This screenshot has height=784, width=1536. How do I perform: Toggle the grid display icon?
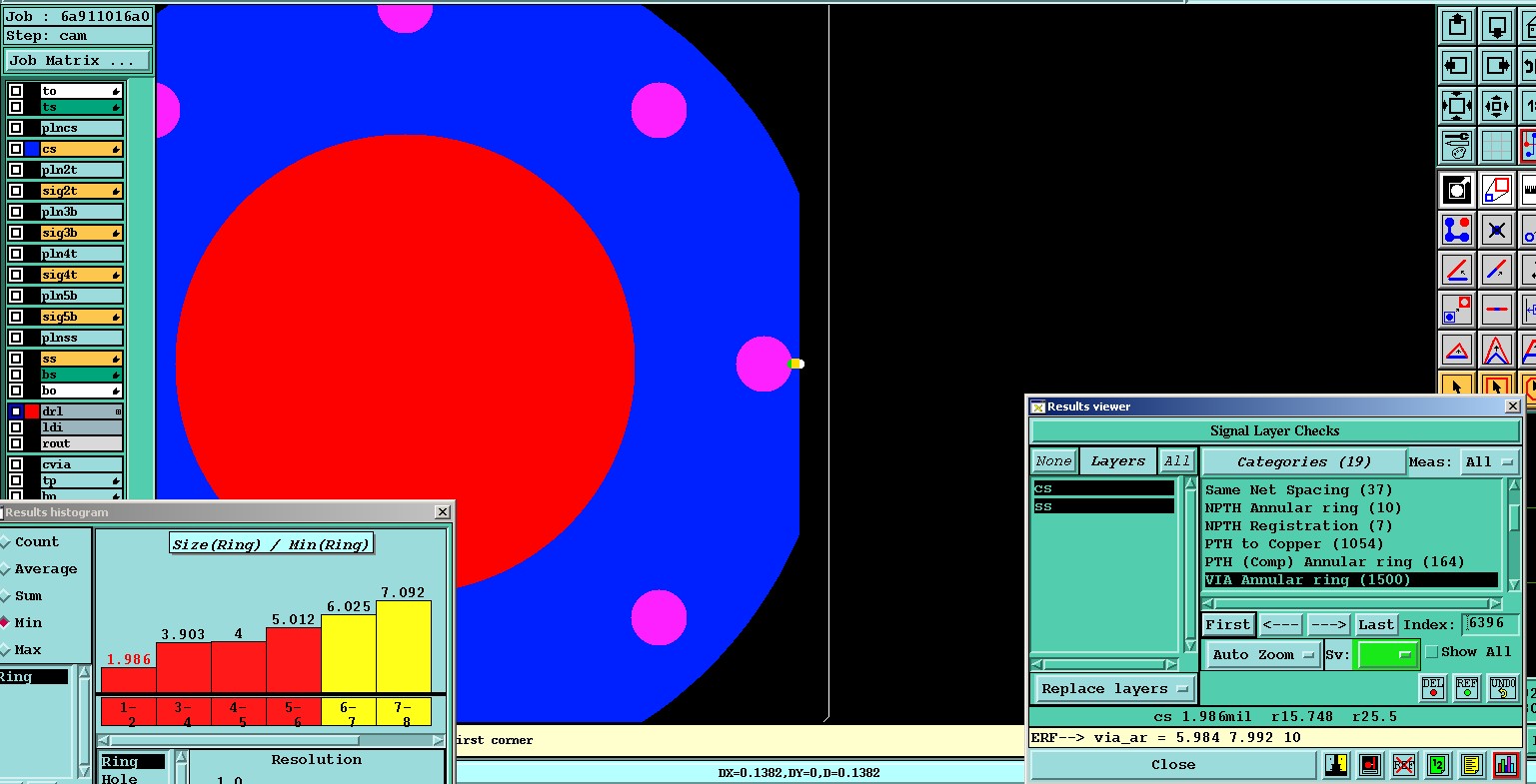click(1496, 146)
